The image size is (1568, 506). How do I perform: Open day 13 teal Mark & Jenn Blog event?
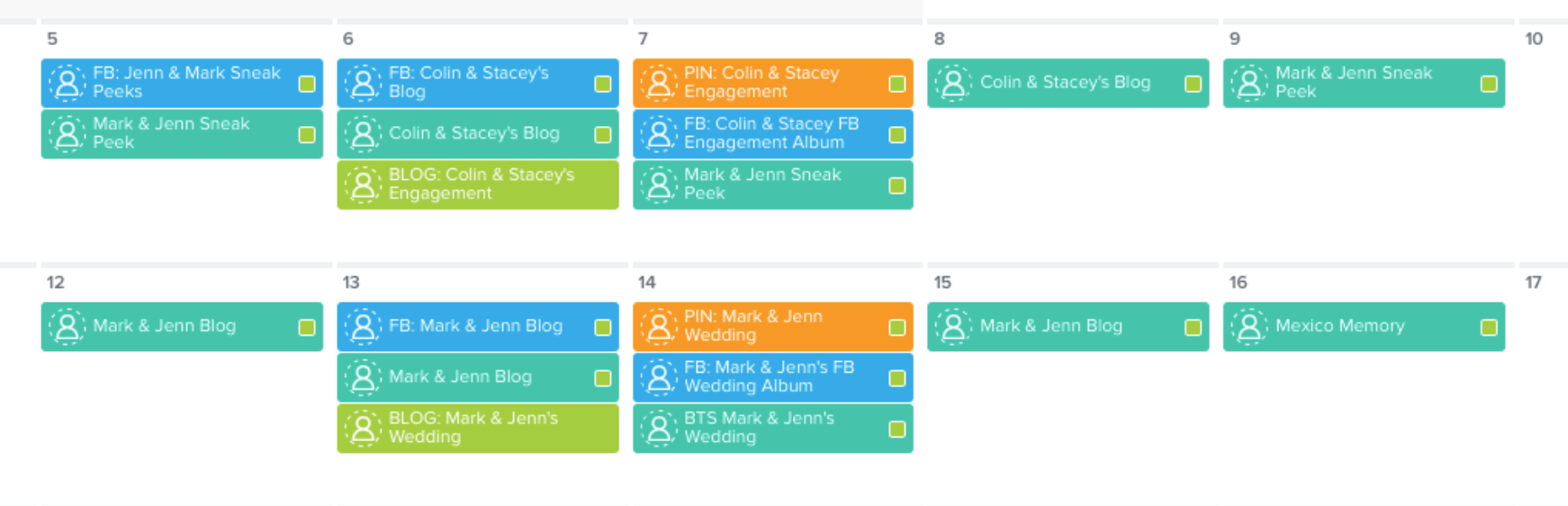(x=478, y=377)
